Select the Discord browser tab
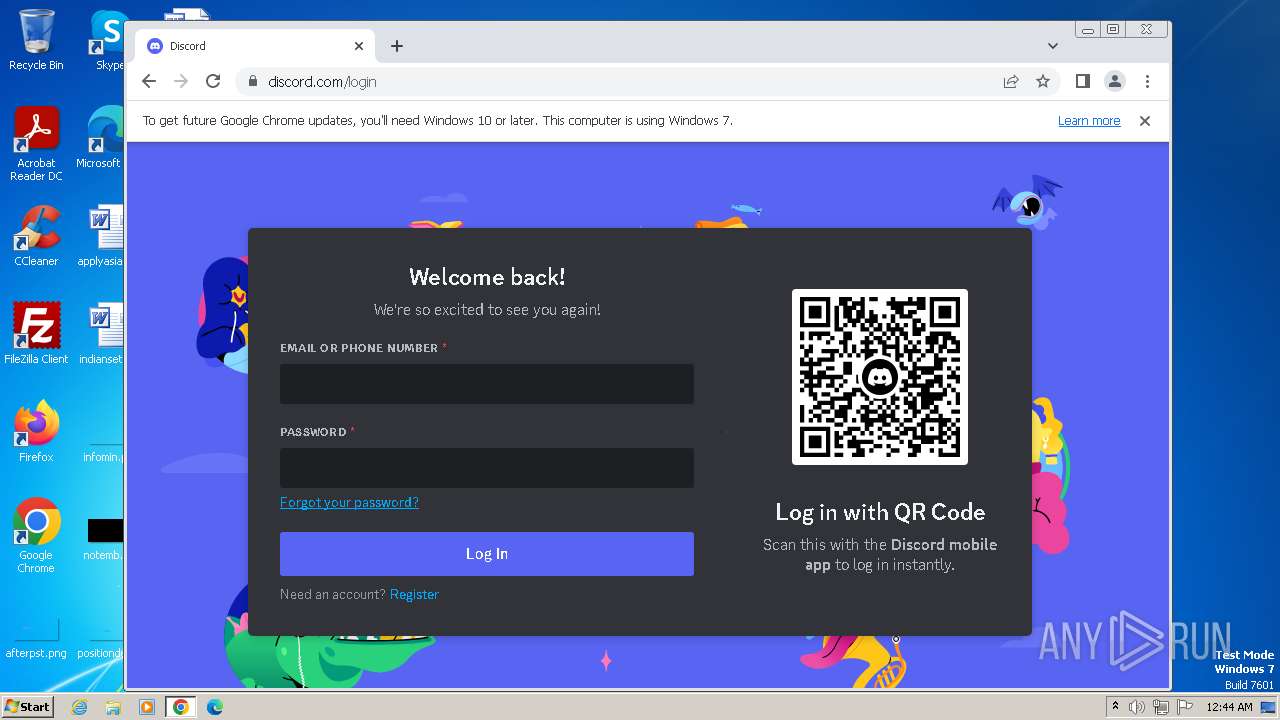Screen dimensions: 1280x720 (255, 46)
